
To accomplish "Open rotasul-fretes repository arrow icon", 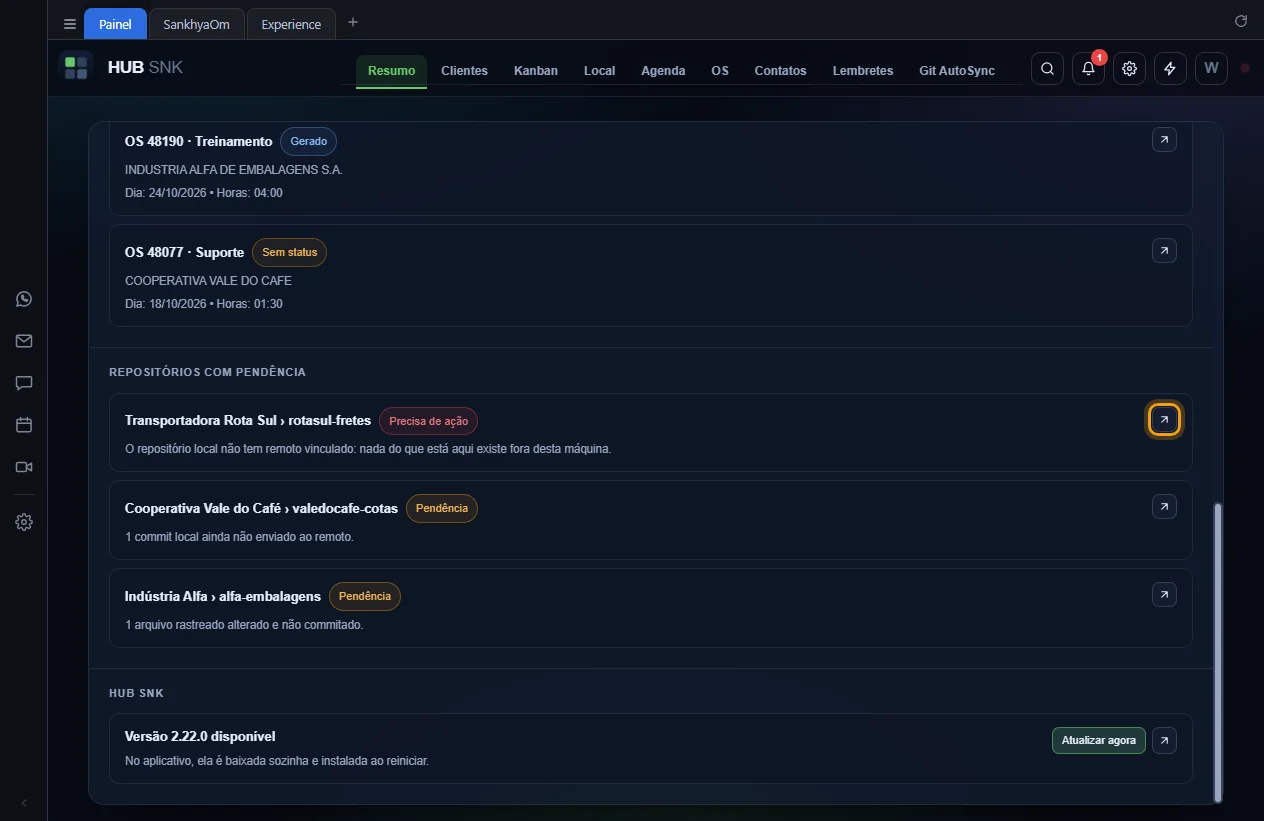I will (x=1164, y=420).
